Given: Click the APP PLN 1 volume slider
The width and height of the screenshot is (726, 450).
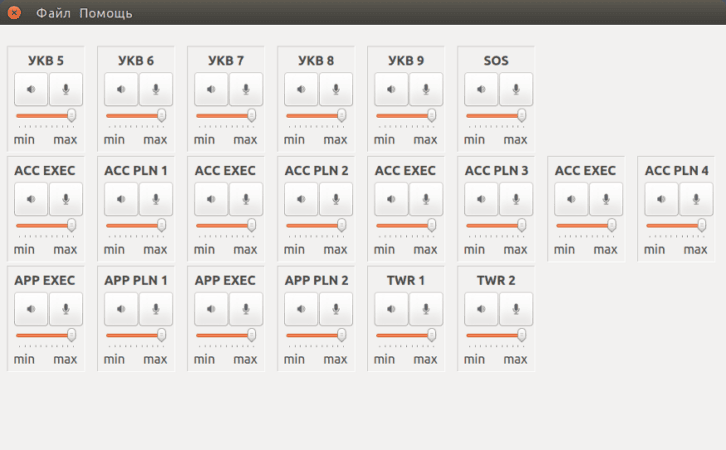Looking at the screenshot, I should [x=136, y=335].
